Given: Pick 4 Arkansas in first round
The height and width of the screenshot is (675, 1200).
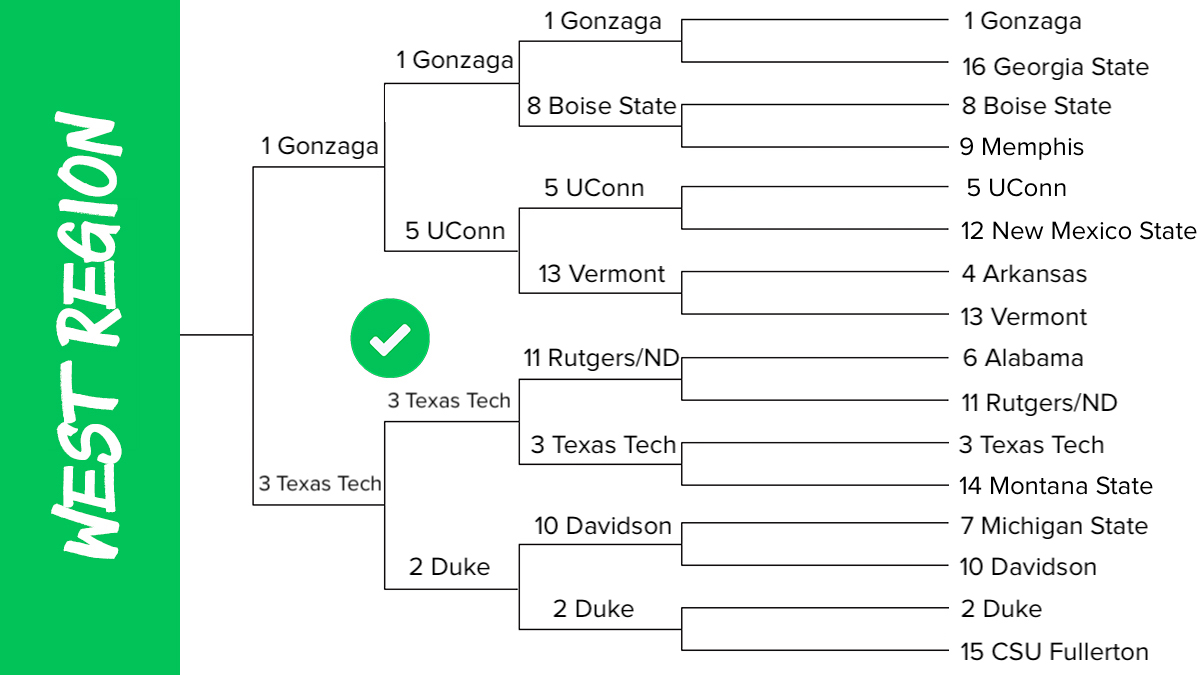Looking at the screenshot, I should click(x=1023, y=274).
